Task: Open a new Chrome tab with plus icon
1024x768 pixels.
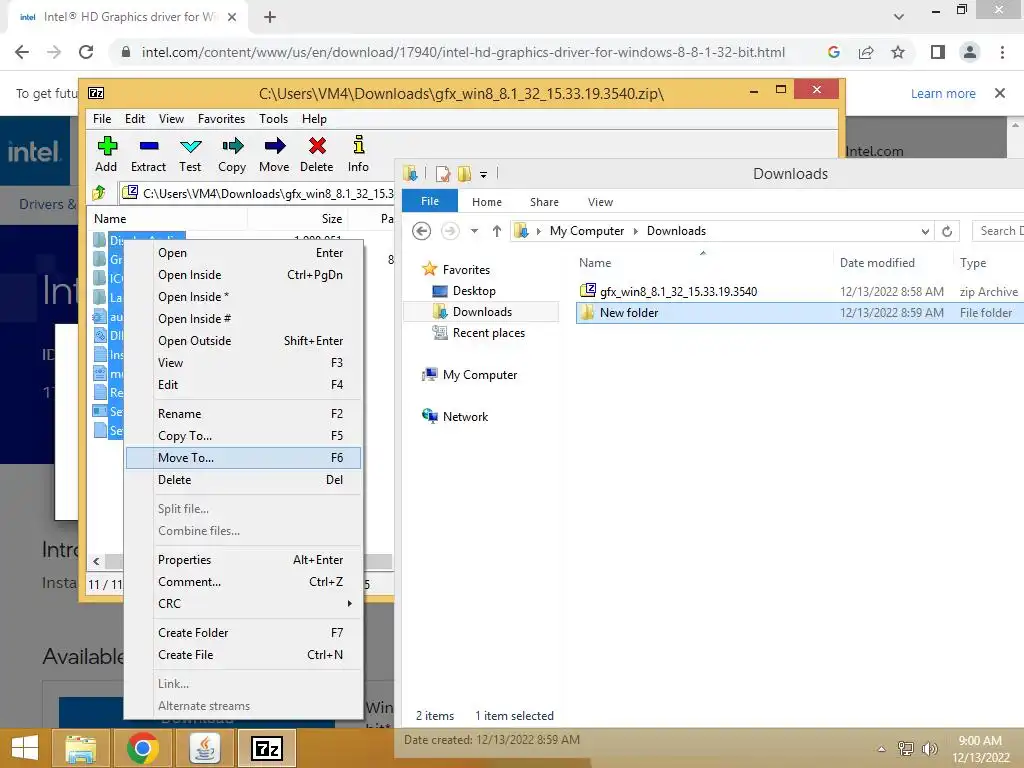Action: click(x=270, y=17)
